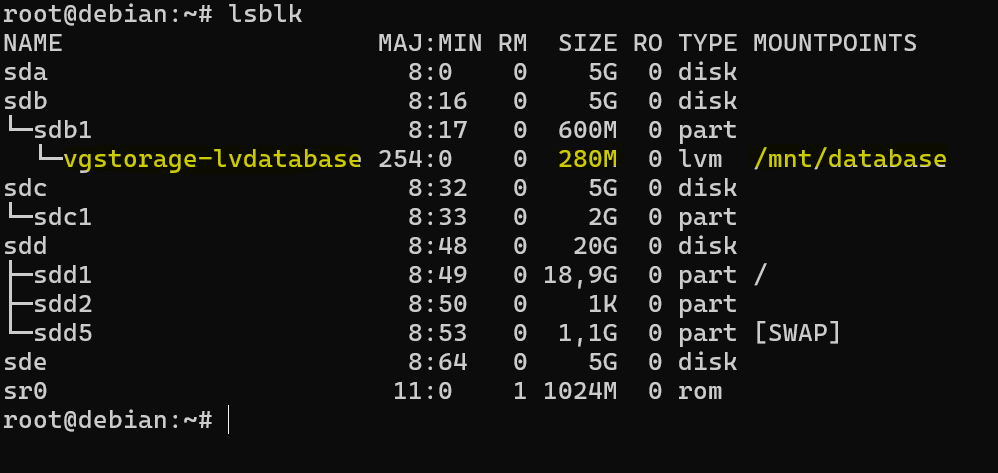Click the SIZE column header

click(587, 44)
